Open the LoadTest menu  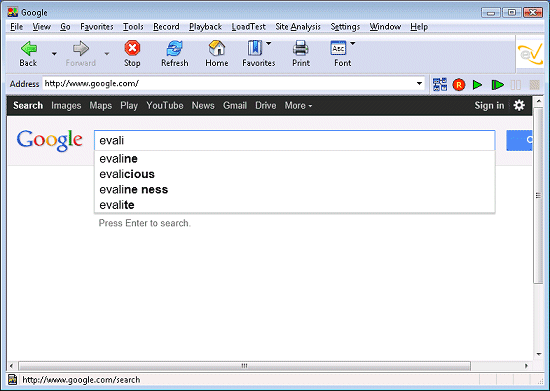(249, 27)
